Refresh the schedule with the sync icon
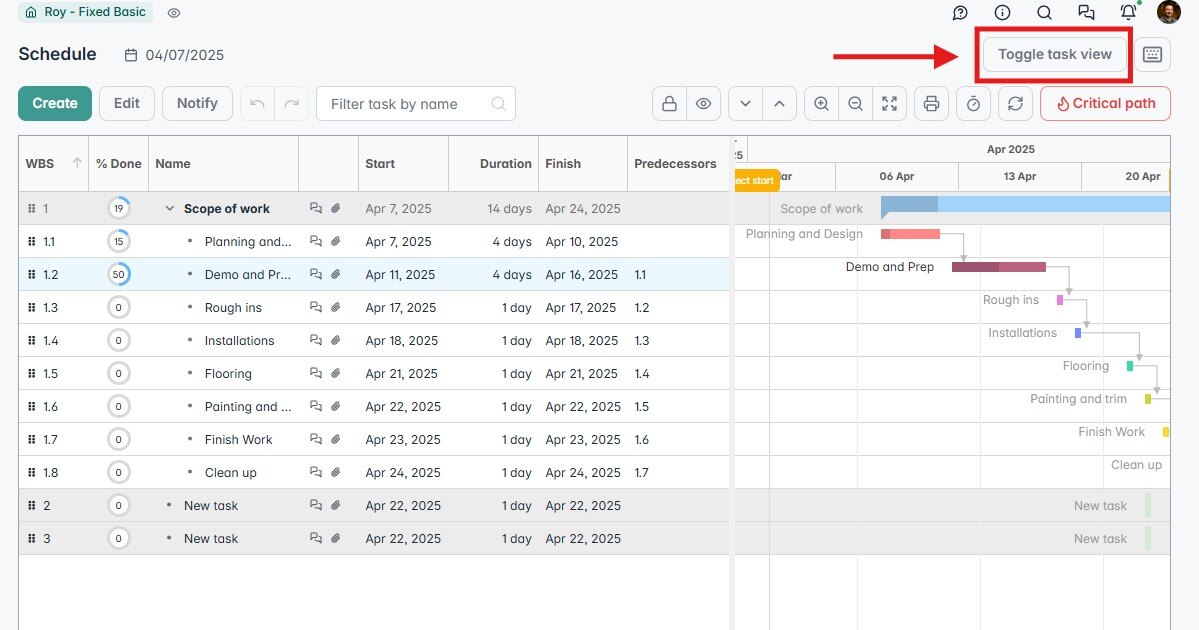 coord(1014,103)
